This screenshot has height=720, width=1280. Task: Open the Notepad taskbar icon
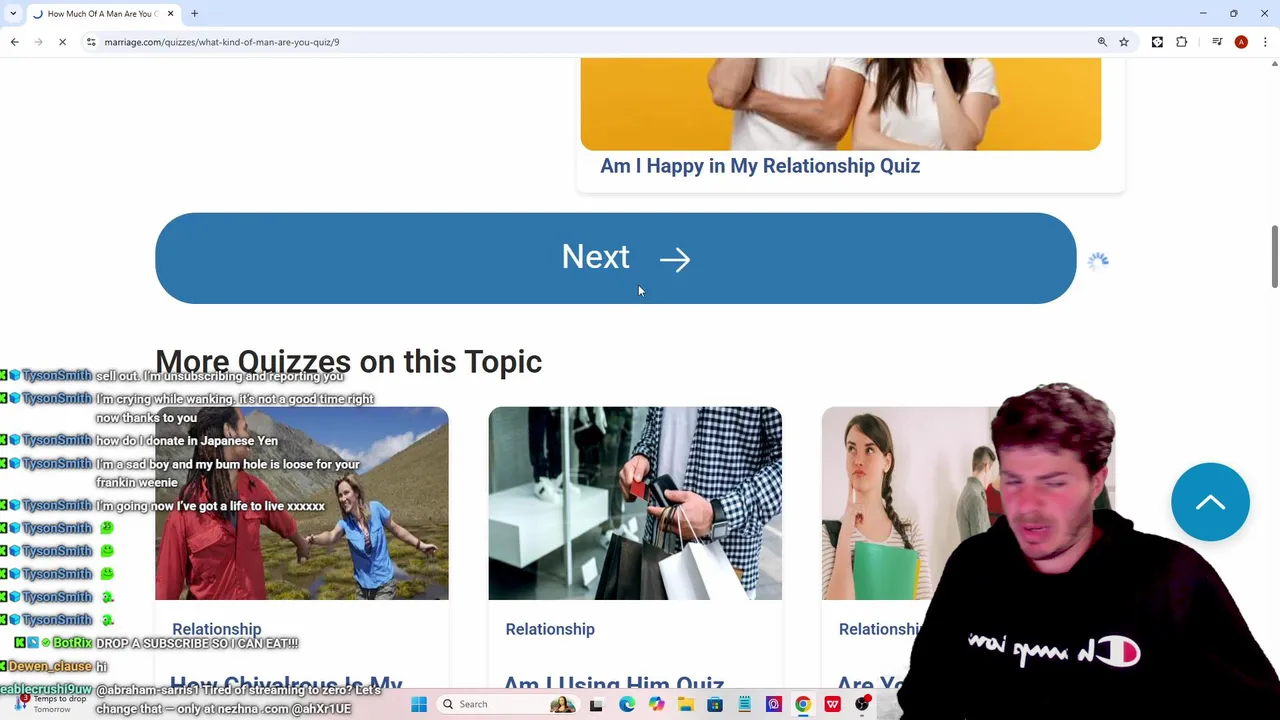click(x=744, y=704)
